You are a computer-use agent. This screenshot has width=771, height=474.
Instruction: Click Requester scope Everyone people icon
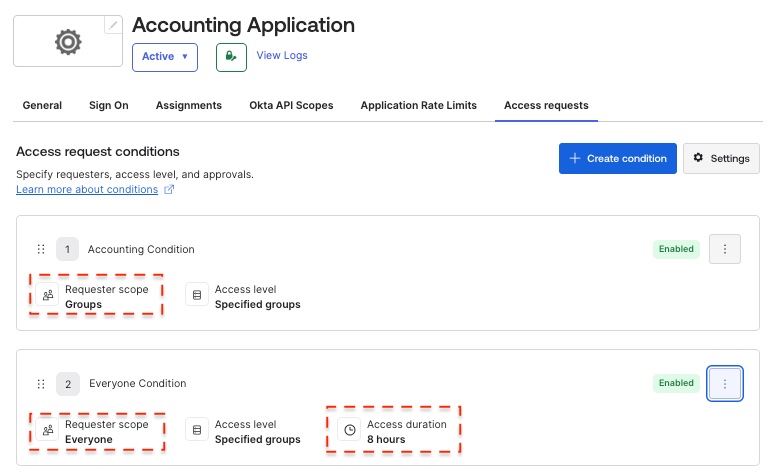point(48,431)
